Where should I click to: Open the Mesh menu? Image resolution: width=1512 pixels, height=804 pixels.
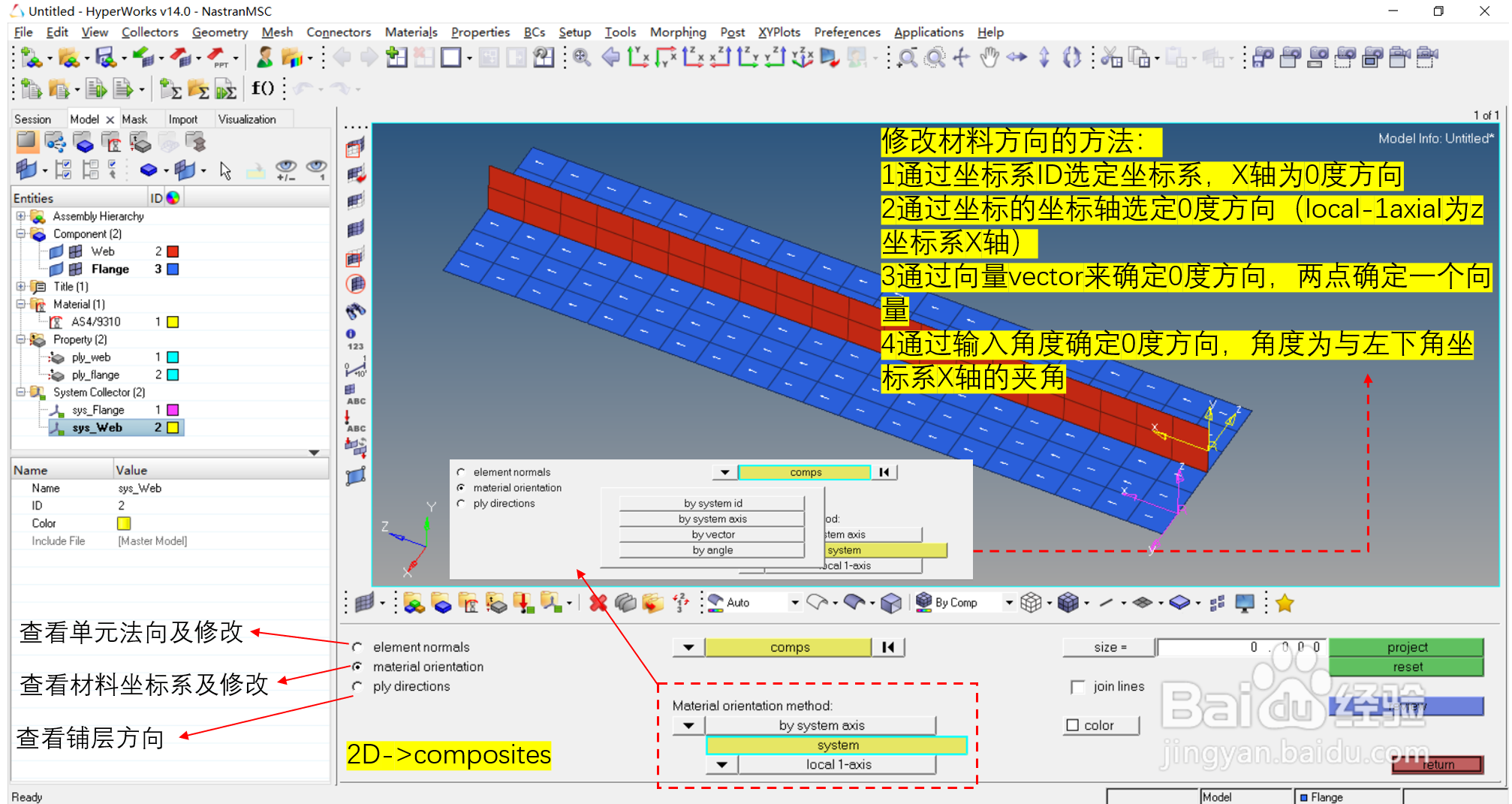(277, 32)
